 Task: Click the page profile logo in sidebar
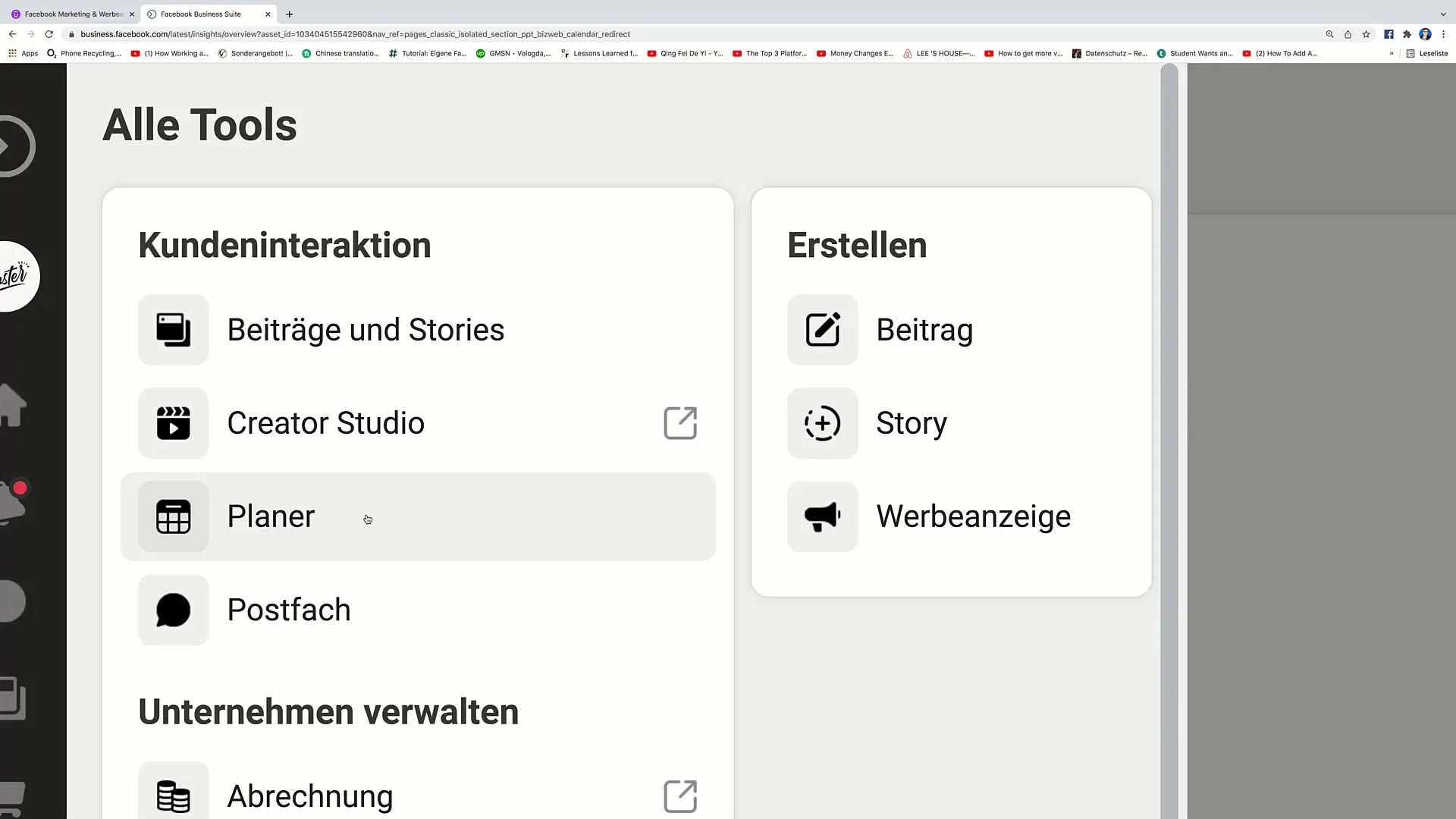click(x=18, y=277)
